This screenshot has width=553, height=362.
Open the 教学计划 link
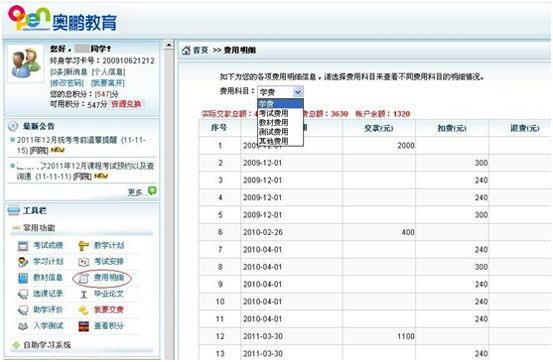pos(109,245)
